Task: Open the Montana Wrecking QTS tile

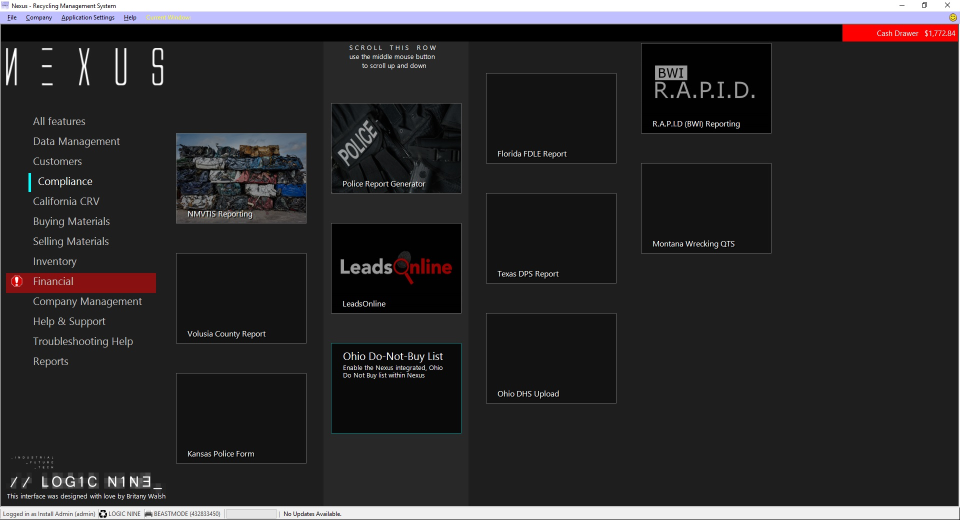Action: 706,208
